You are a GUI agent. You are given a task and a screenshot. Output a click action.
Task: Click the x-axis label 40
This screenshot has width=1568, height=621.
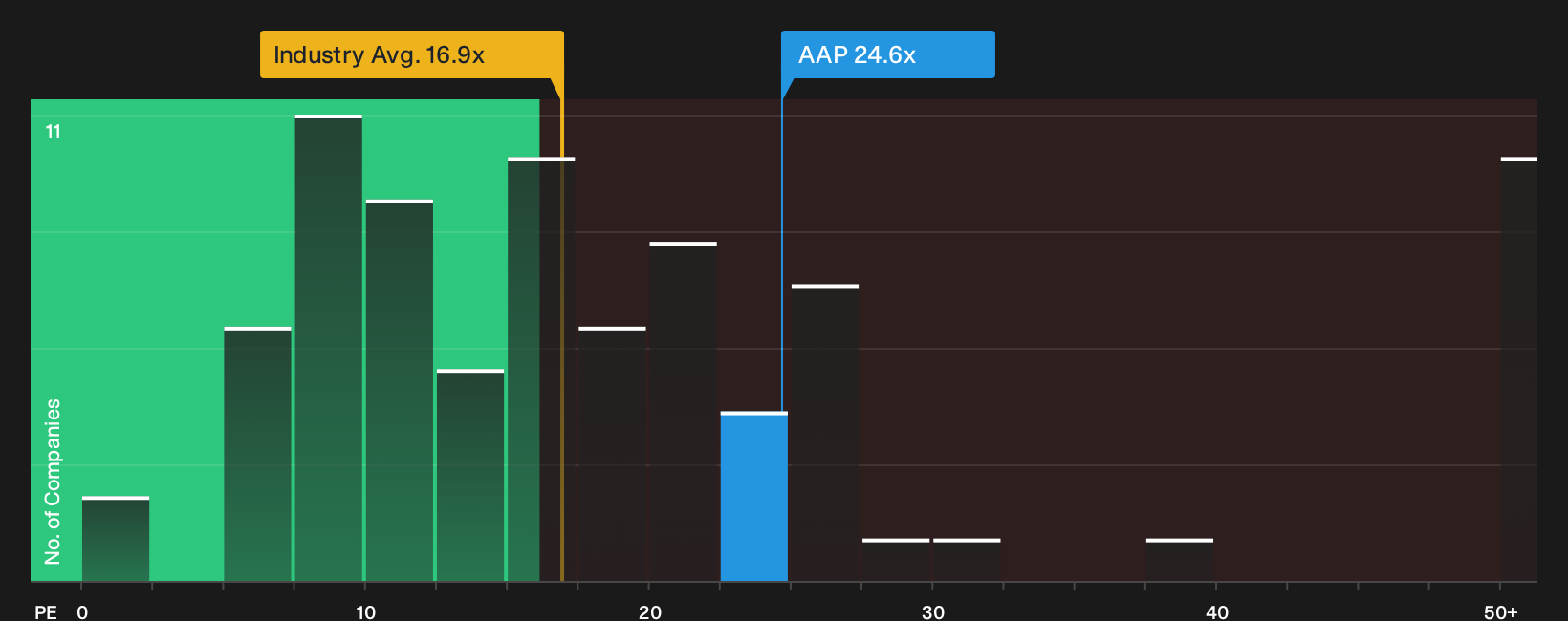[x=1216, y=611]
